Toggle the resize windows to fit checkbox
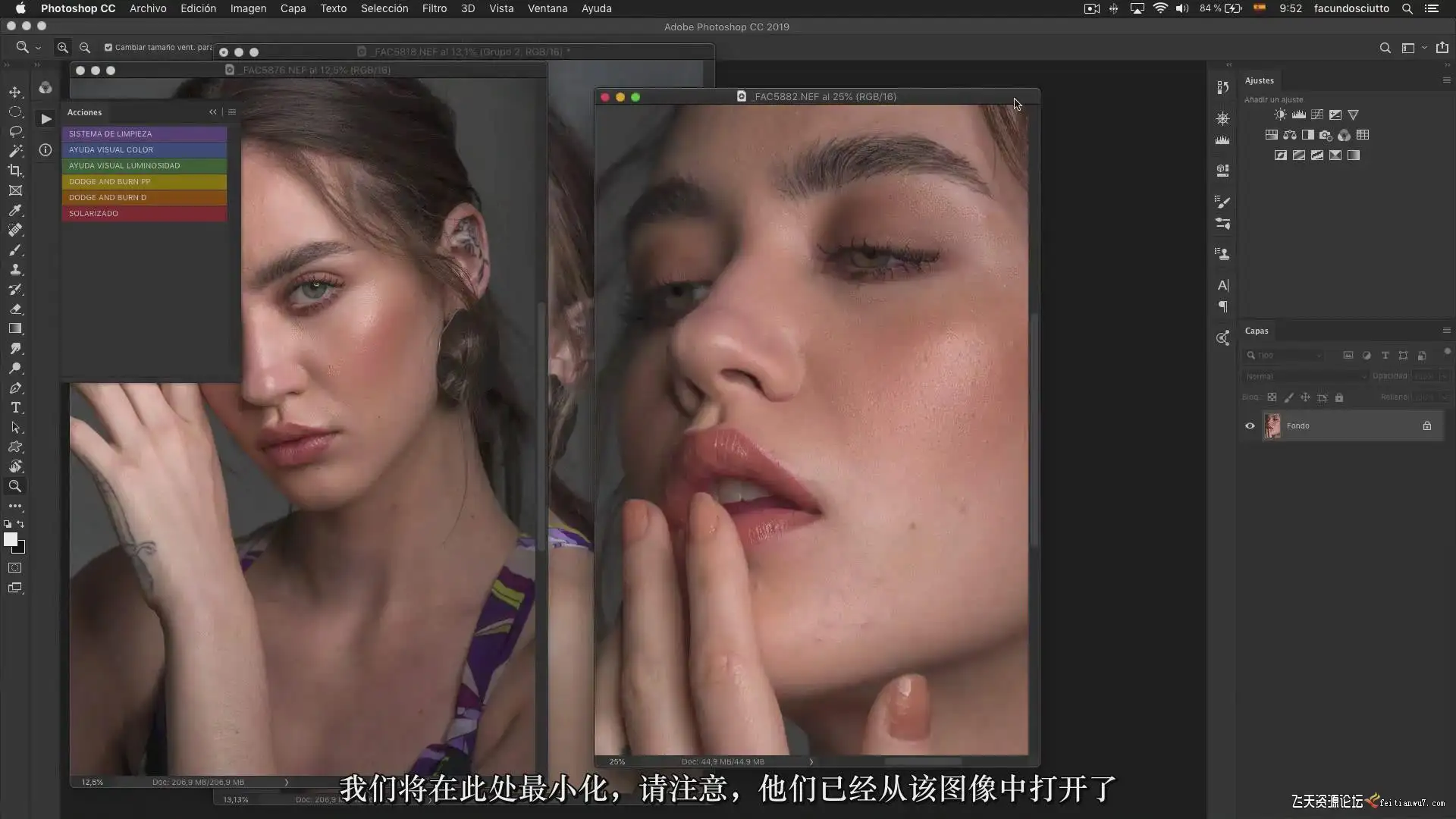Viewport: 1456px width, 819px height. [108, 47]
